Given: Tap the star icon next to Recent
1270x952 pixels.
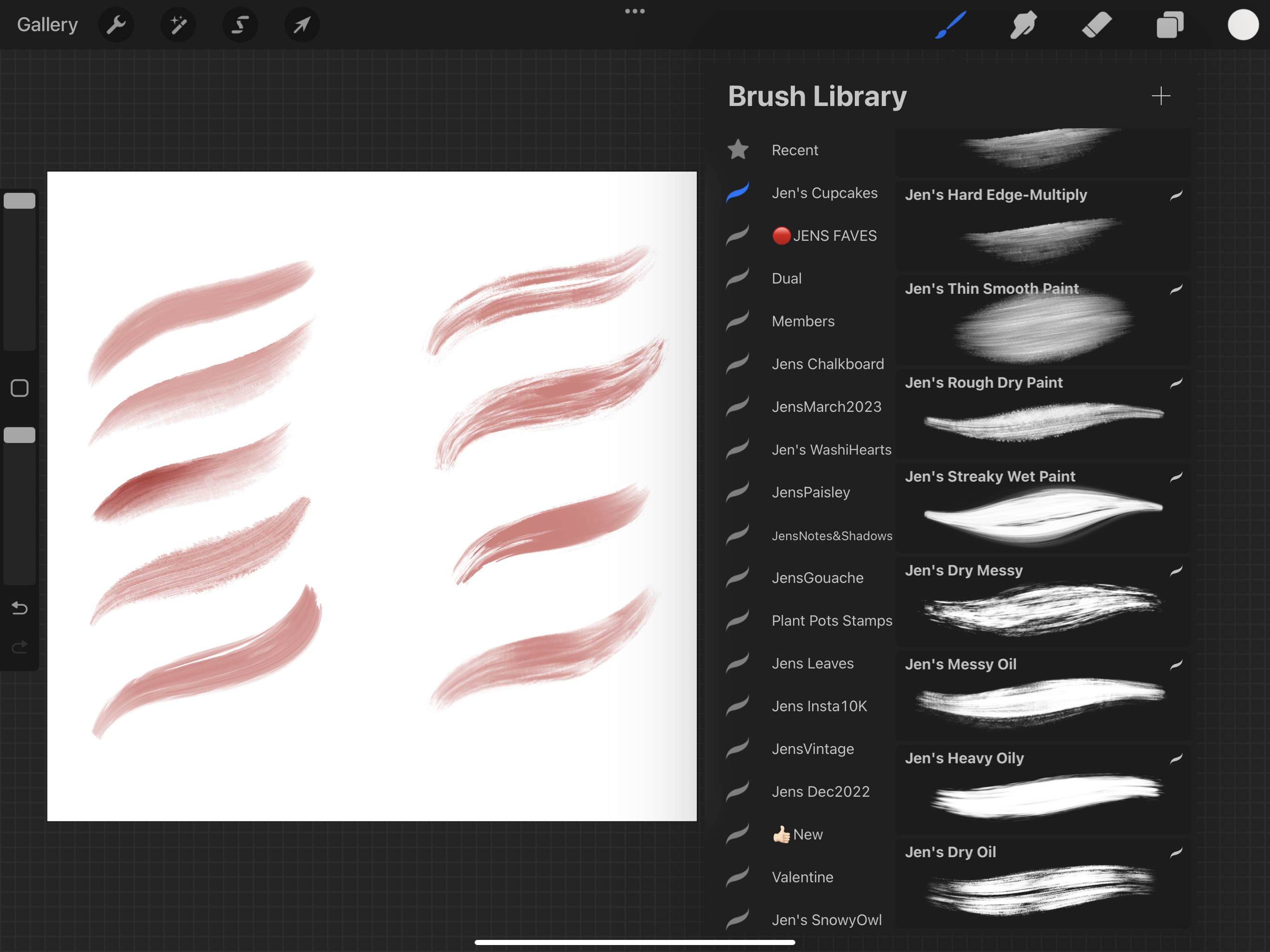Looking at the screenshot, I should tap(738, 149).
